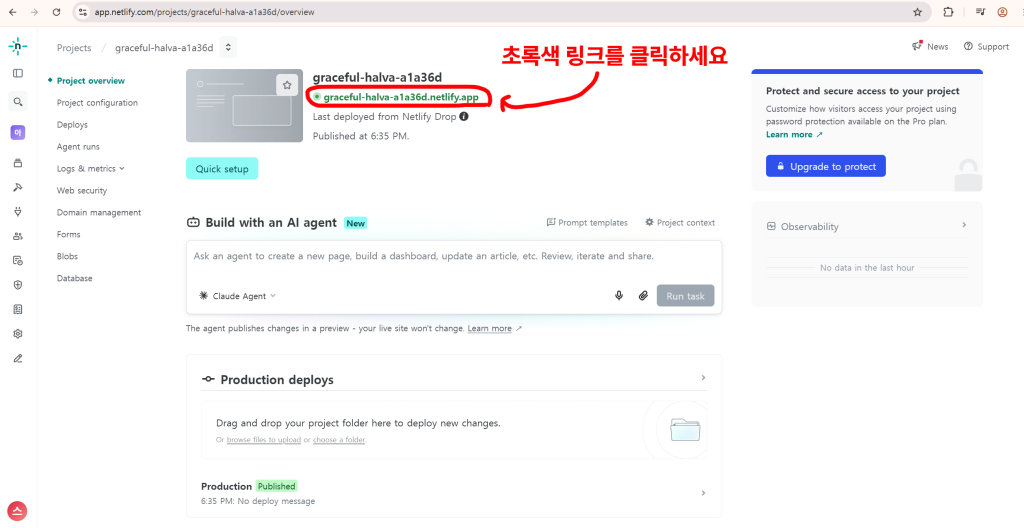This screenshot has width=1024, height=528.
Task: Click the red user avatar at bottom-left
Action: point(18,511)
